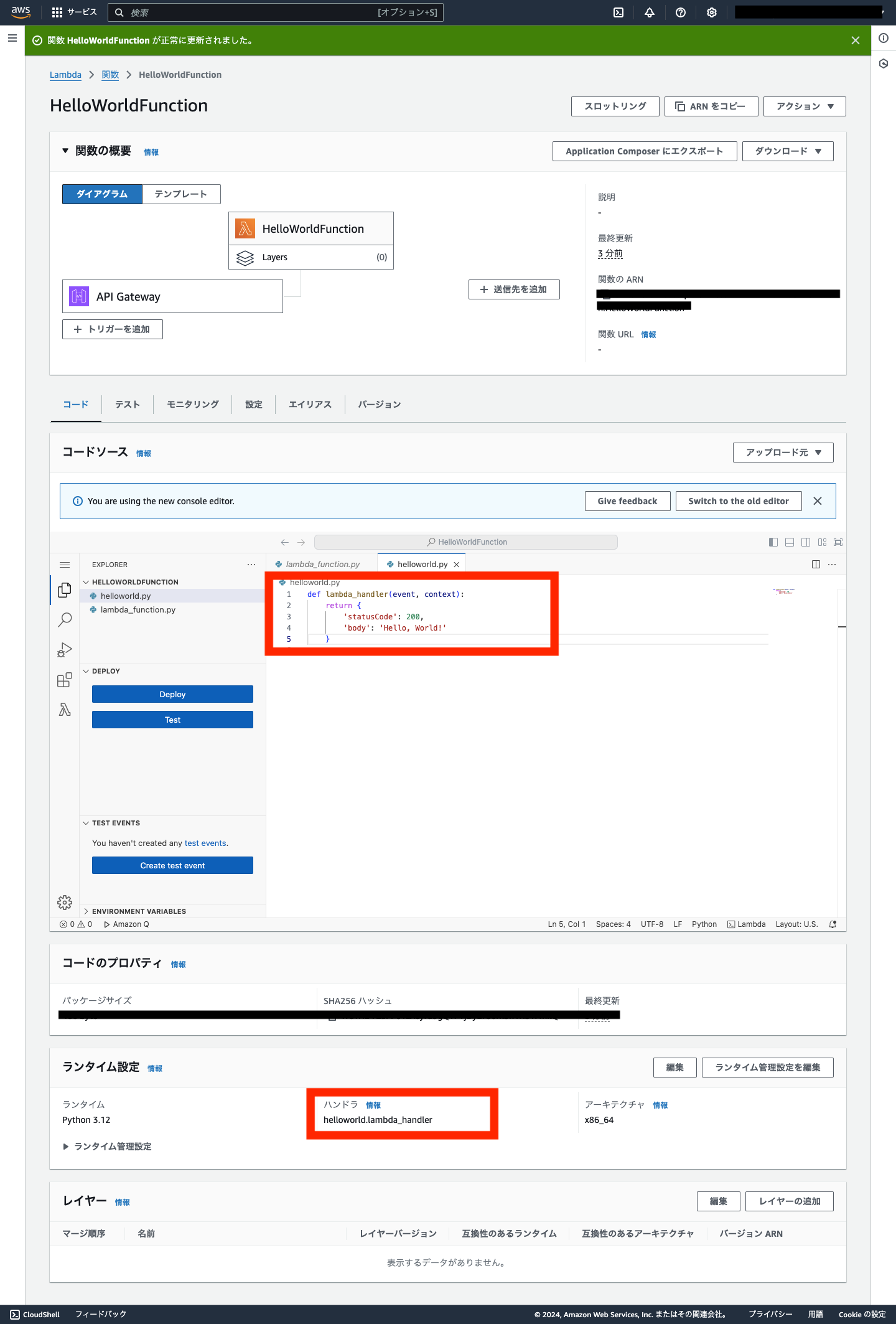Open the help question-mark menu
The height and width of the screenshot is (1324, 896).
pos(681,12)
